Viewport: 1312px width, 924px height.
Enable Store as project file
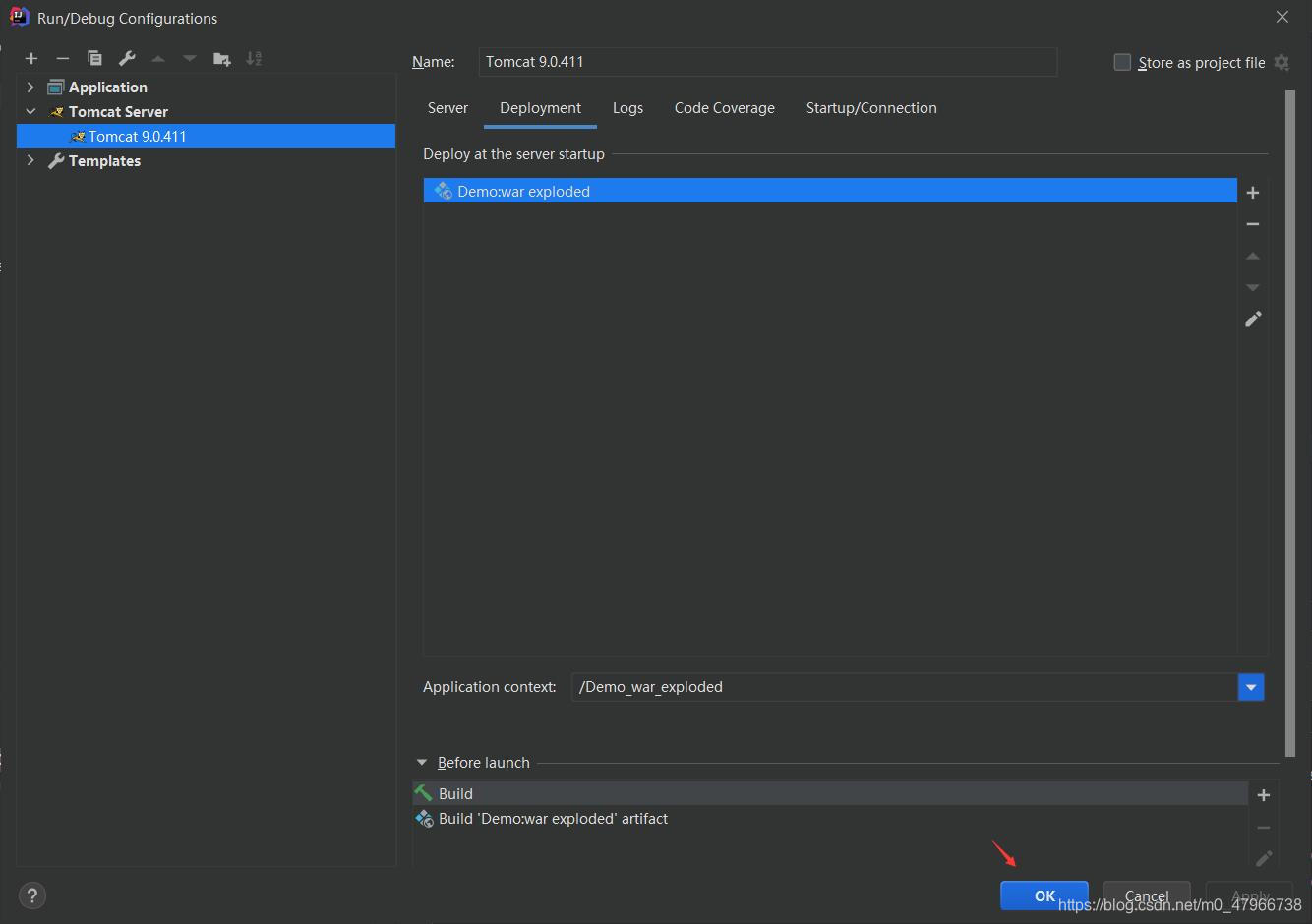pyautogui.click(x=1122, y=62)
